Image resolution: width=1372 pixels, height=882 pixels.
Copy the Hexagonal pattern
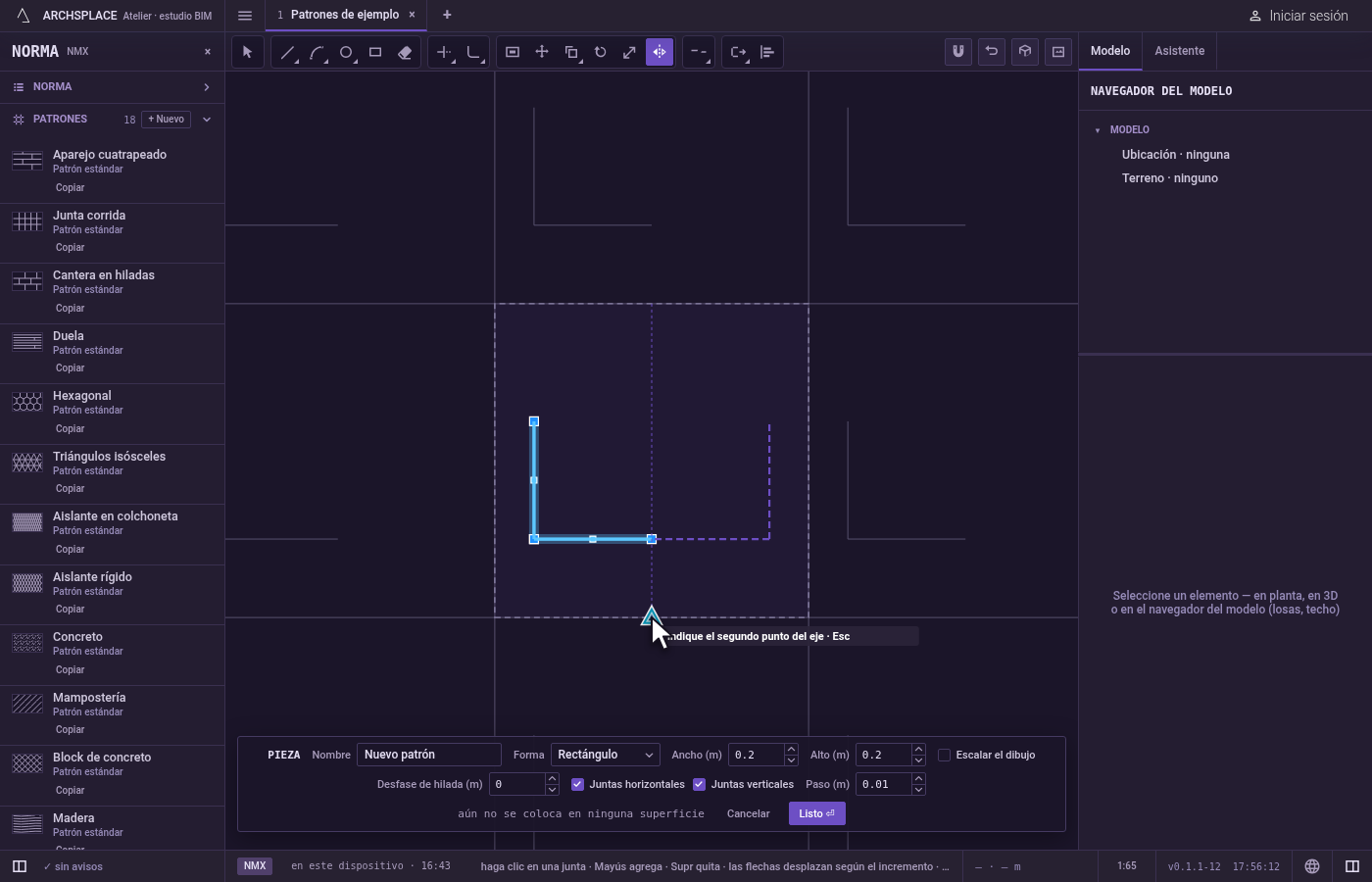(x=71, y=428)
